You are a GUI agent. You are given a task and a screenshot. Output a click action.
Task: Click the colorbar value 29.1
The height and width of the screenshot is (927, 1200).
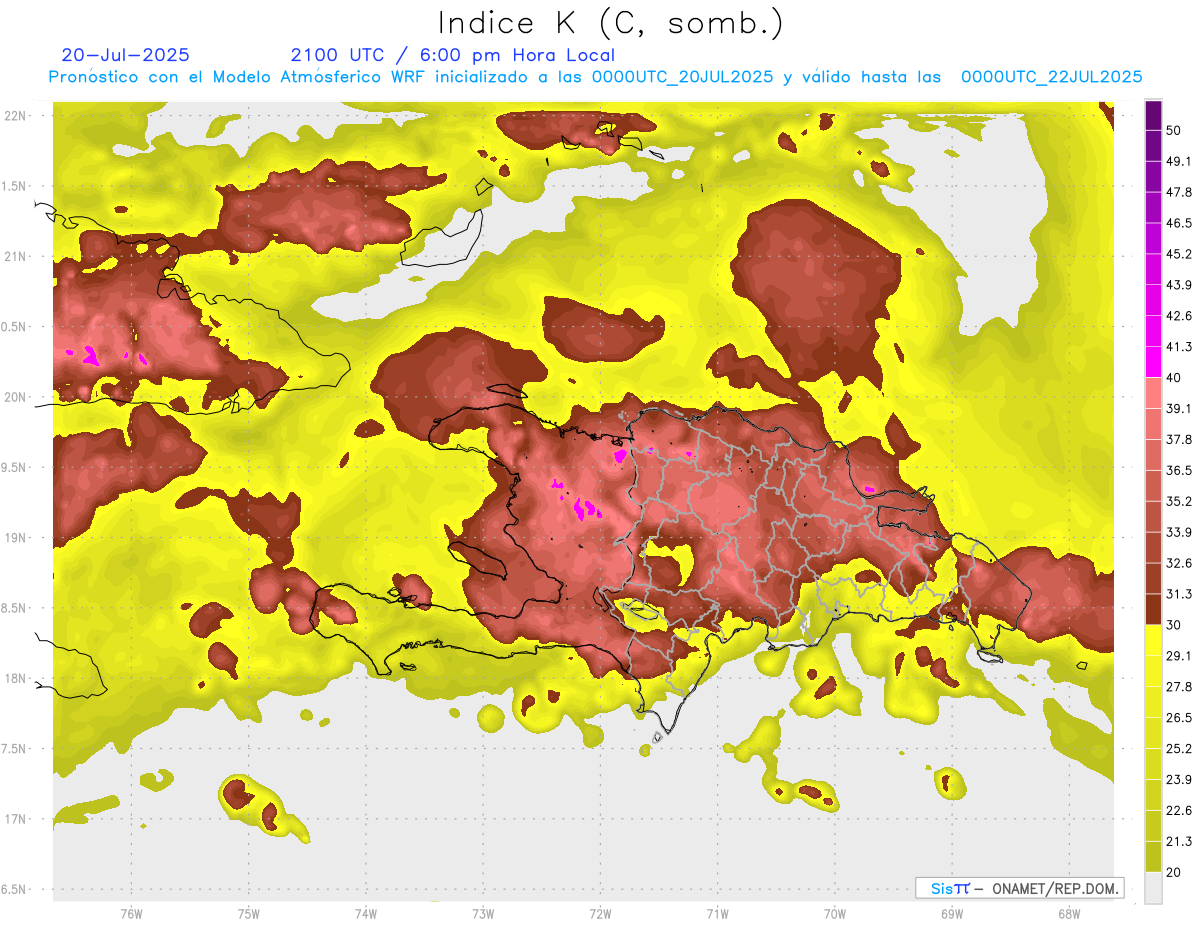pos(1179,656)
